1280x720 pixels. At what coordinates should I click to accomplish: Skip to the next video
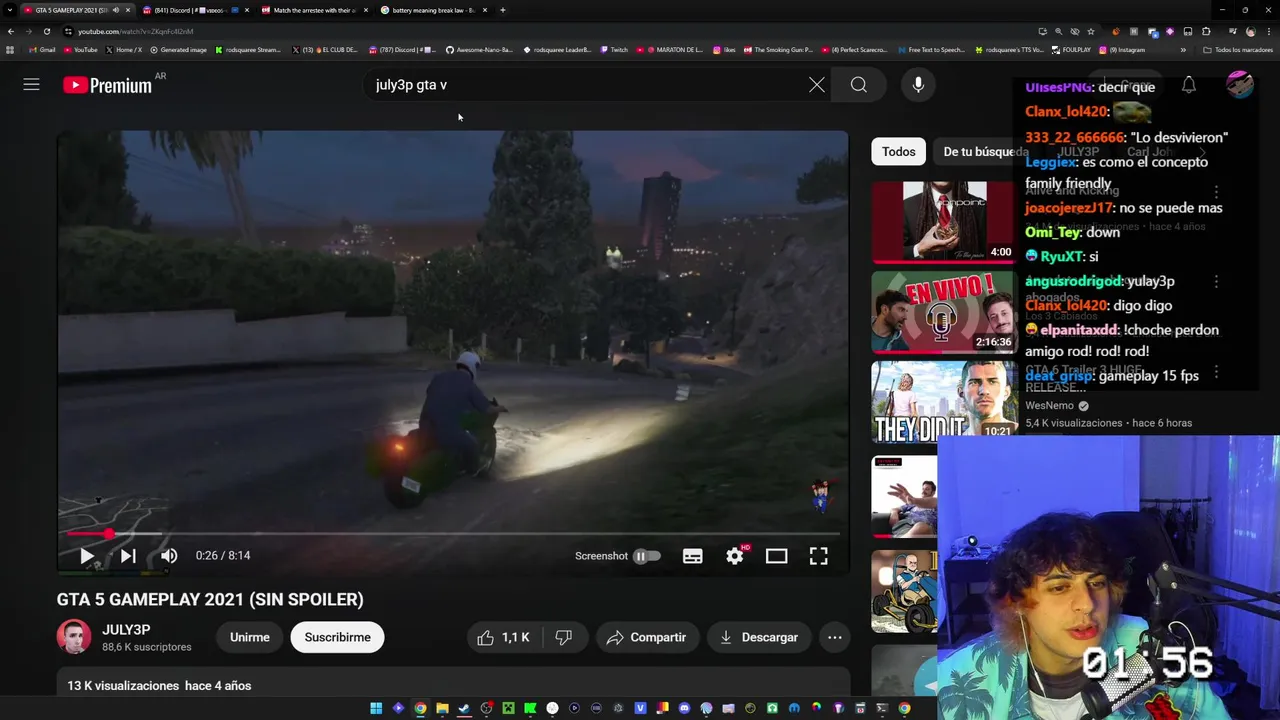pyautogui.click(x=128, y=556)
